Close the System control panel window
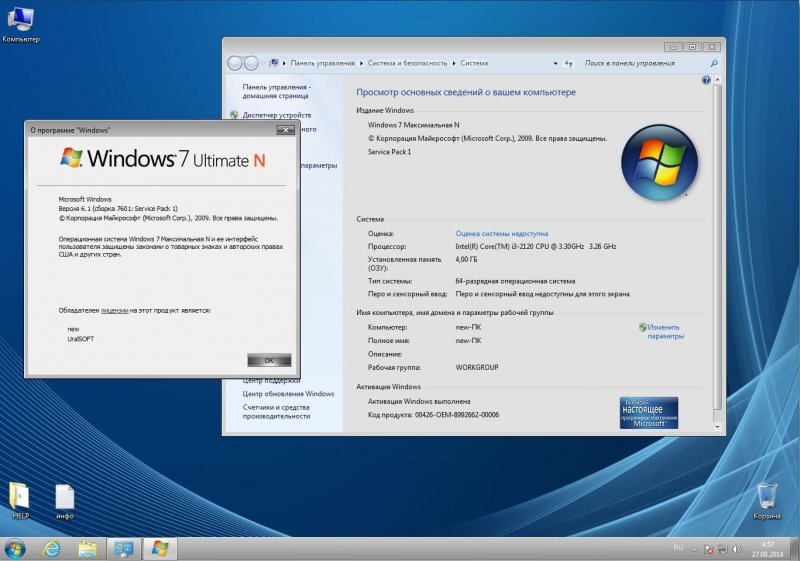The width and height of the screenshot is (800, 561). pyautogui.click(x=711, y=47)
